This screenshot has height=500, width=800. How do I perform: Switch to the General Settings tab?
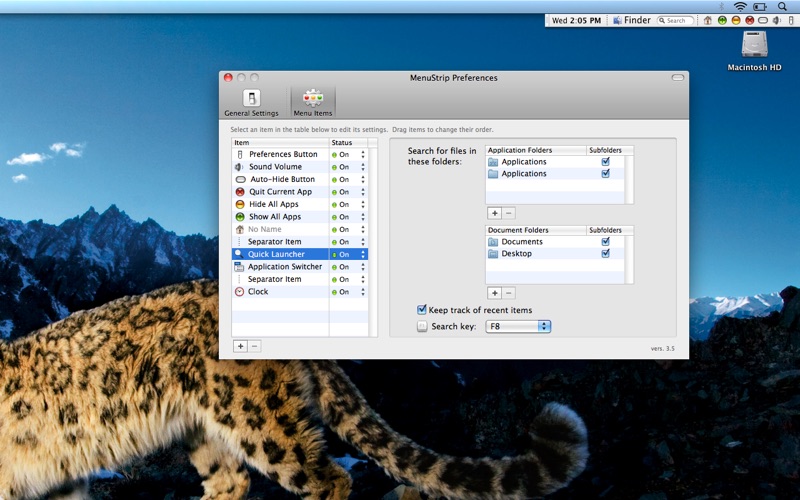(251, 102)
